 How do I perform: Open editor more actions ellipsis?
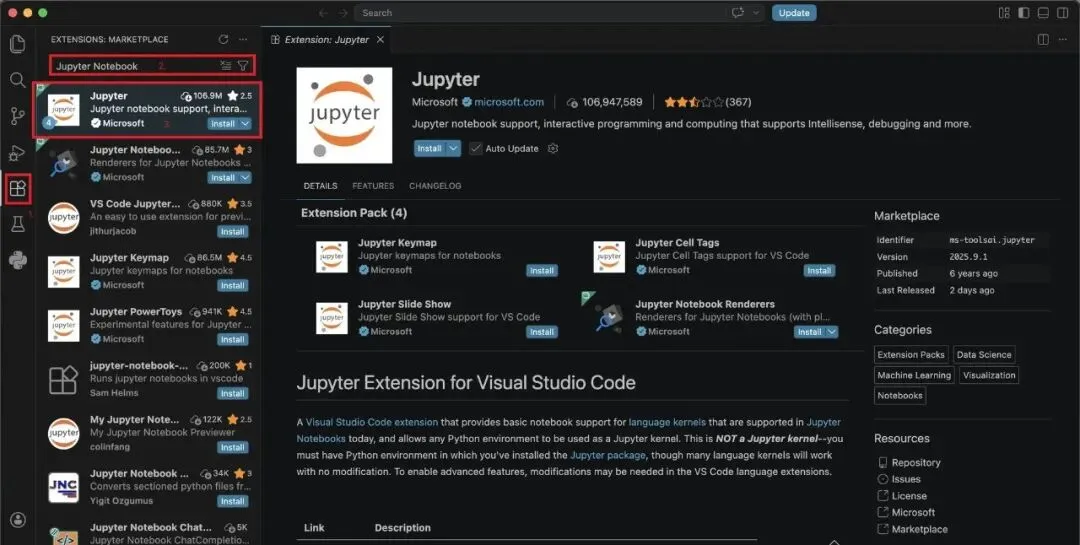point(1063,39)
